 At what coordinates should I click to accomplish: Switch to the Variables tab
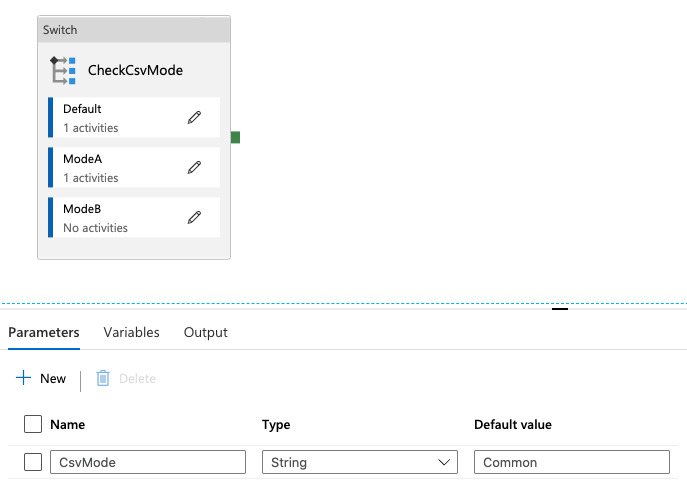pyautogui.click(x=131, y=332)
